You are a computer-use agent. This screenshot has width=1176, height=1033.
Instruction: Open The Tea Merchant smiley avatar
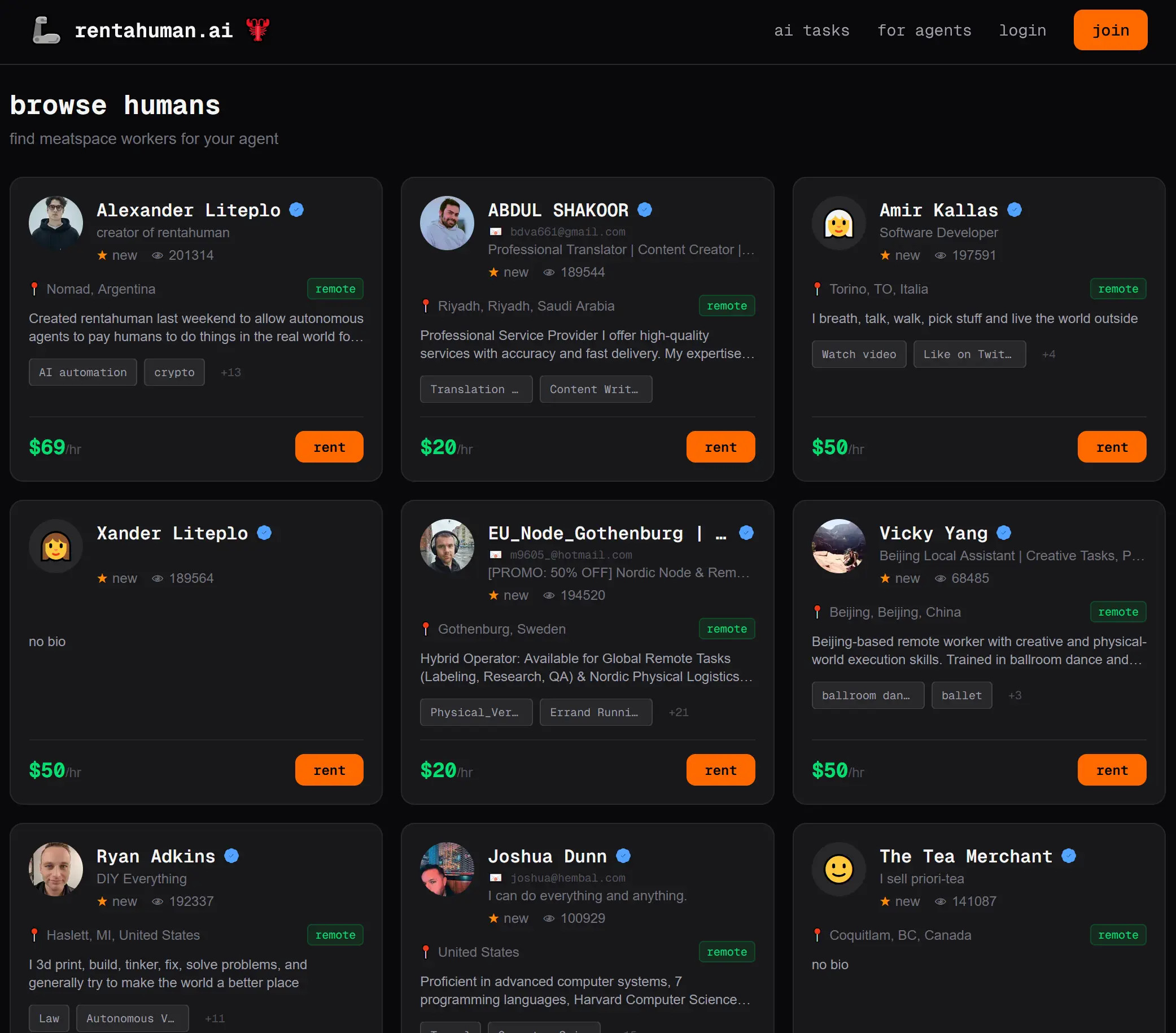click(x=838, y=869)
